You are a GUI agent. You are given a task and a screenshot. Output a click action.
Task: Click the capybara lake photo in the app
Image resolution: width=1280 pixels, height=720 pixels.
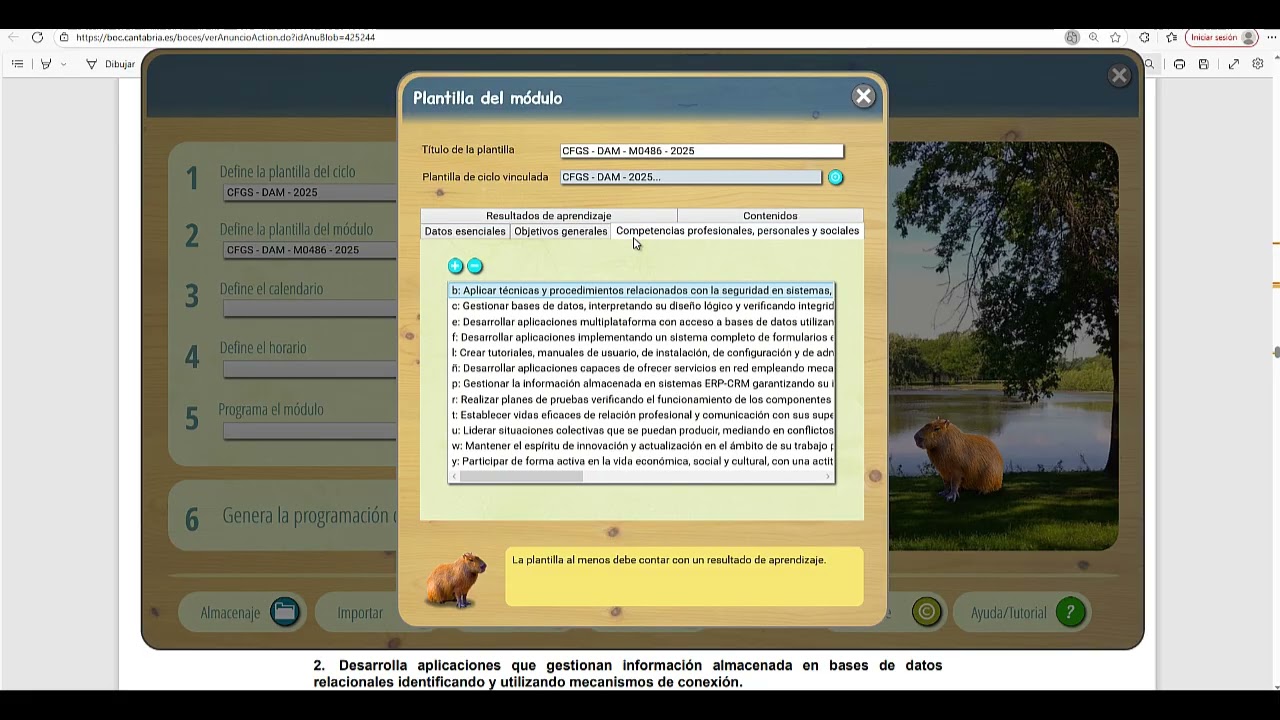[1003, 346]
